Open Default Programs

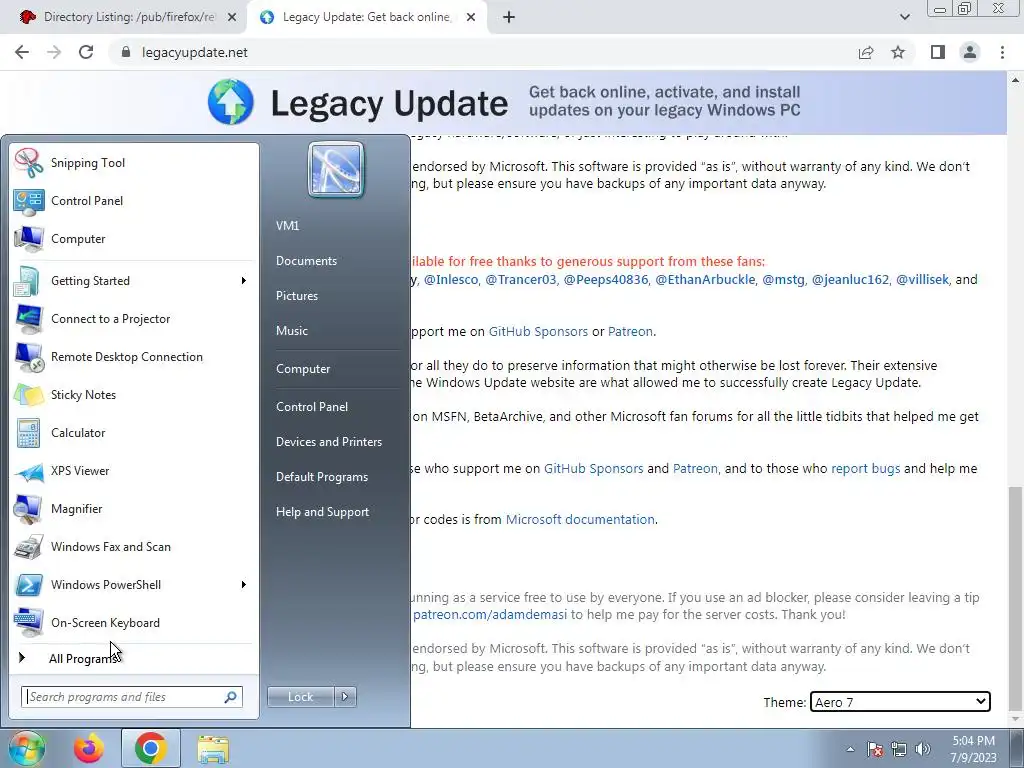321,477
